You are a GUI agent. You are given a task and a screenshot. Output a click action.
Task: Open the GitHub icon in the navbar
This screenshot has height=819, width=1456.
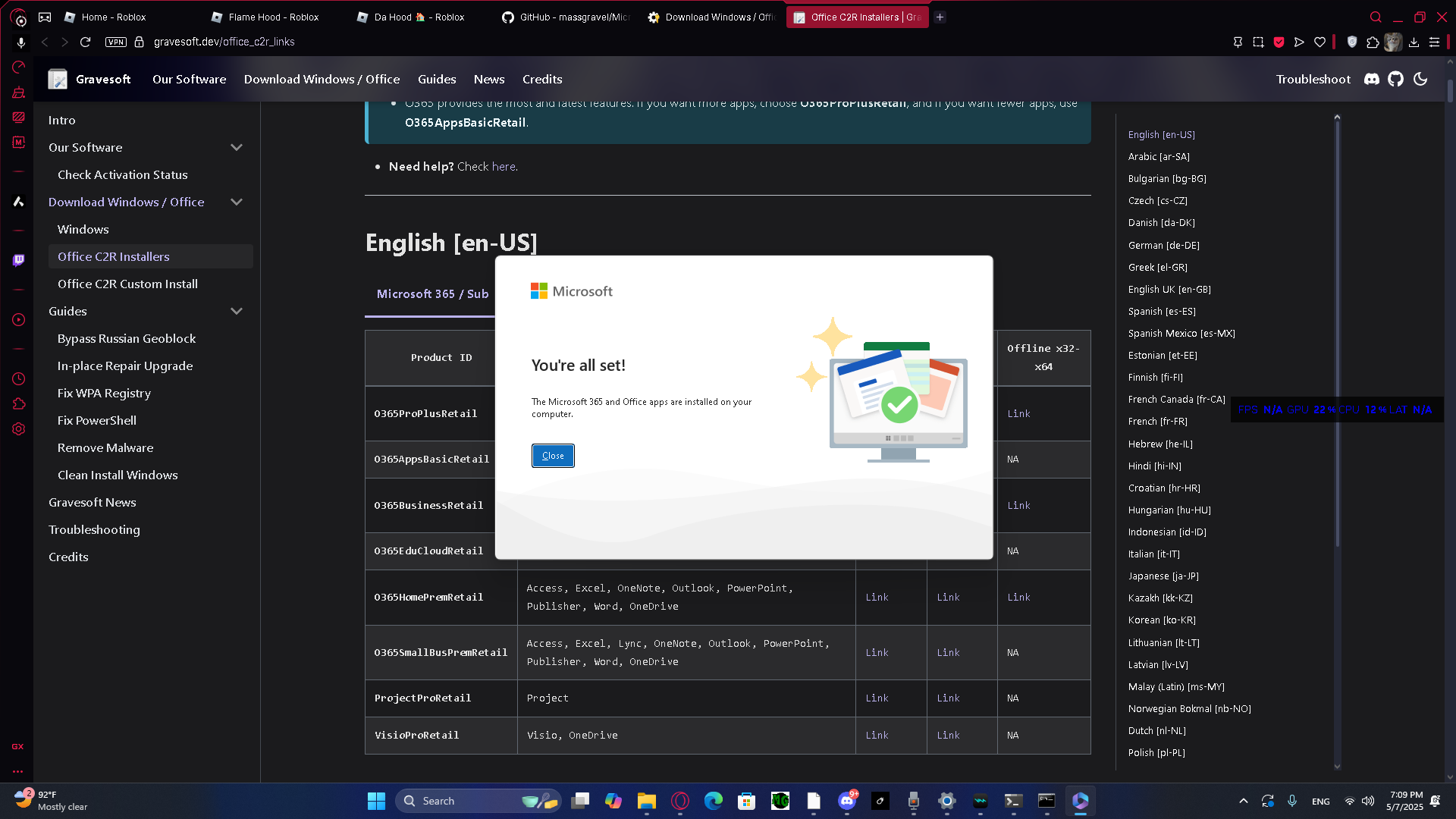coord(1395,79)
